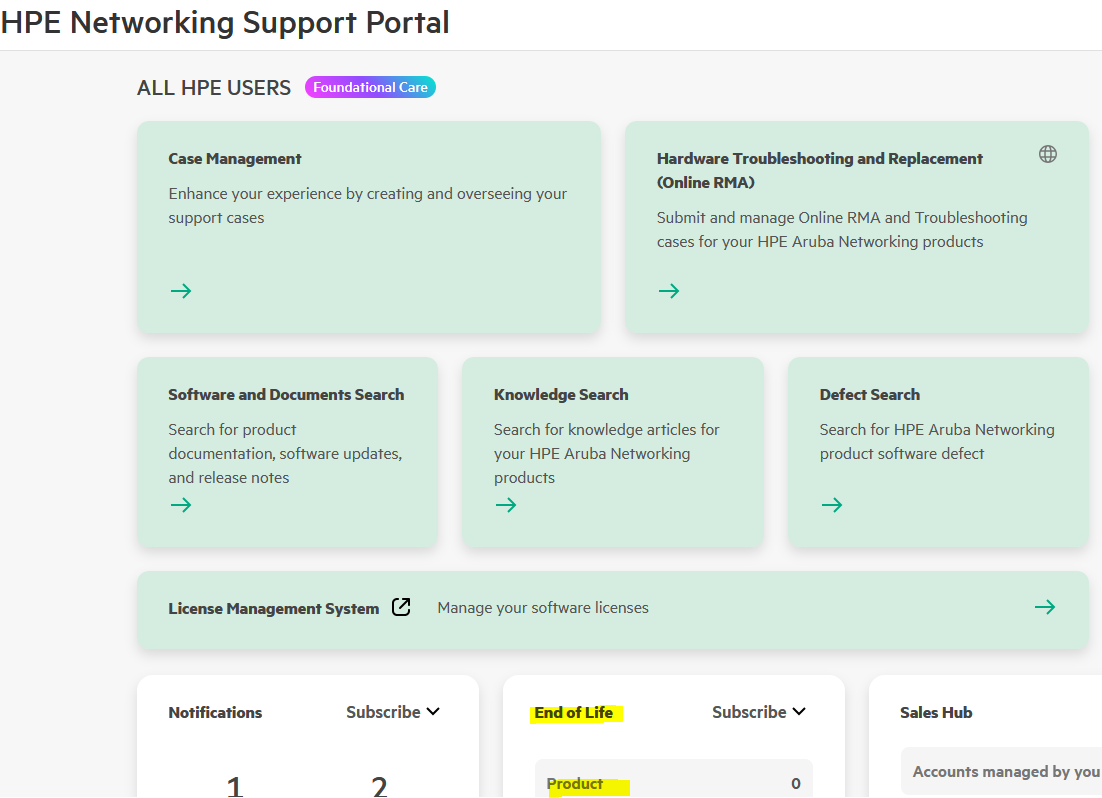Click the ALL HPE USERS heading

pyautogui.click(x=214, y=88)
